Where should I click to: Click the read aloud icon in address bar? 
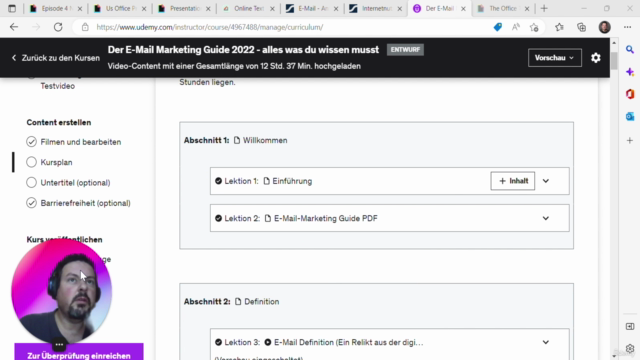pyautogui.click(x=516, y=27)
